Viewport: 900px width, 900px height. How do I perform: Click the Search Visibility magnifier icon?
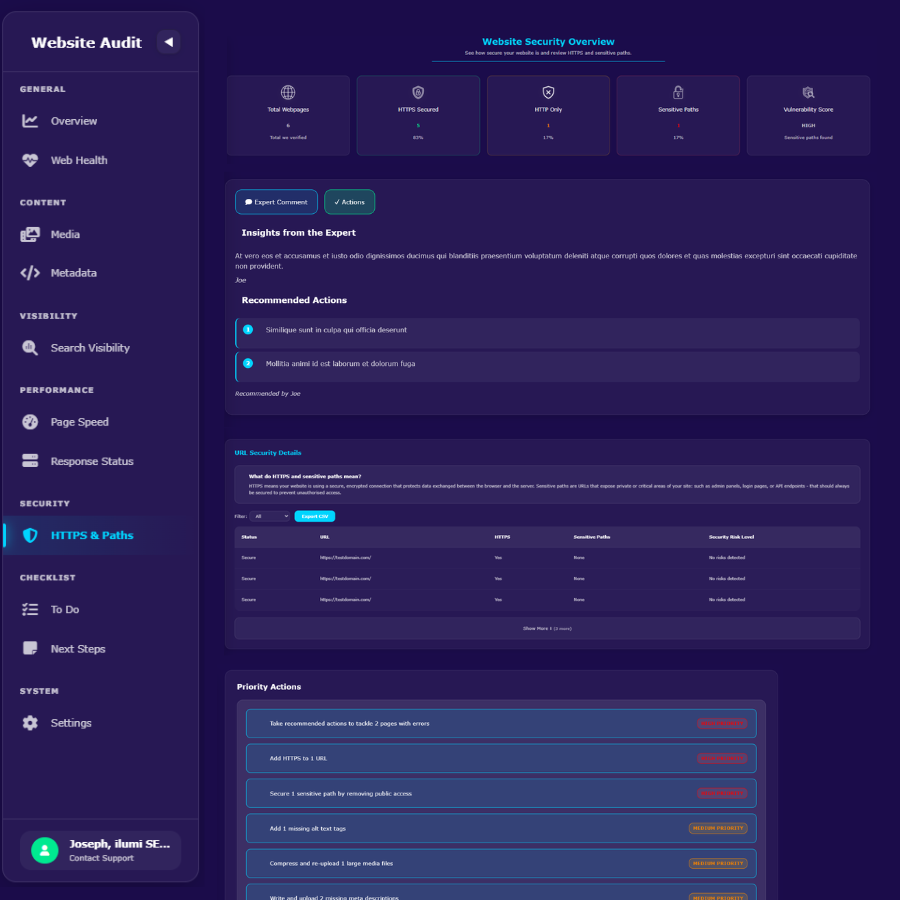click(x=31, y=347)
